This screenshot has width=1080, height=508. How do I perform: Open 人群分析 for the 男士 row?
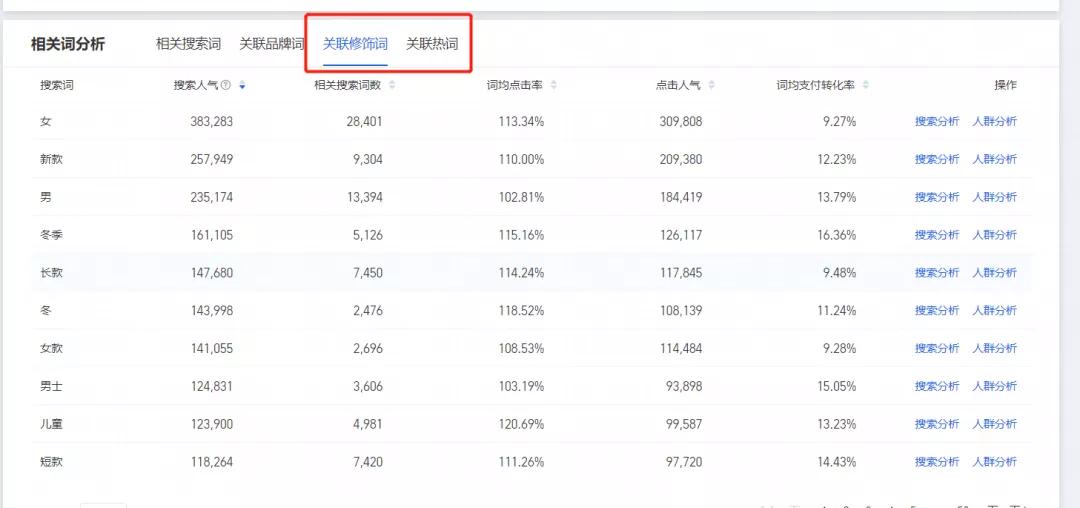point(995,387)
